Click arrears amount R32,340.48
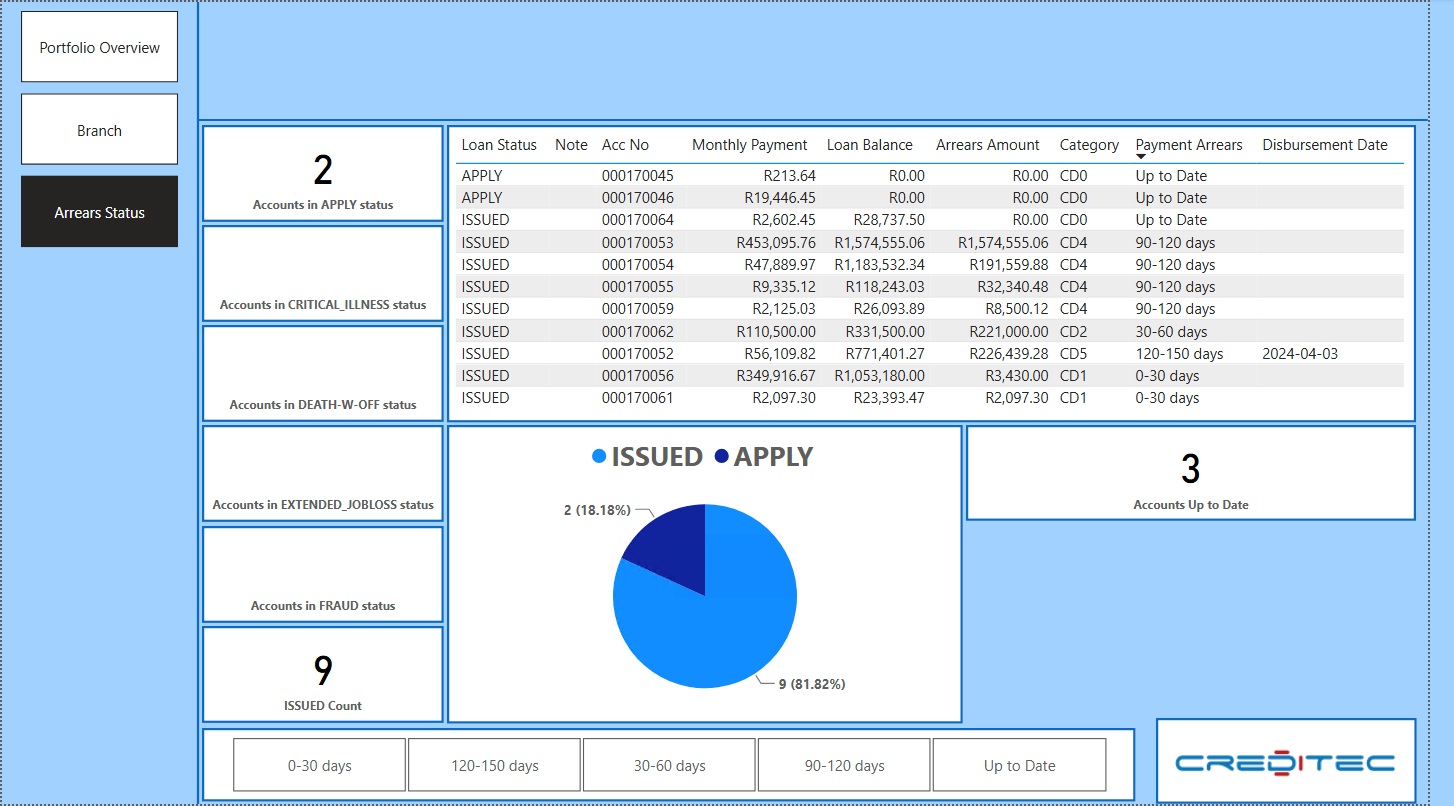This screenshot has height=806, width=1454. (1013, 287)
